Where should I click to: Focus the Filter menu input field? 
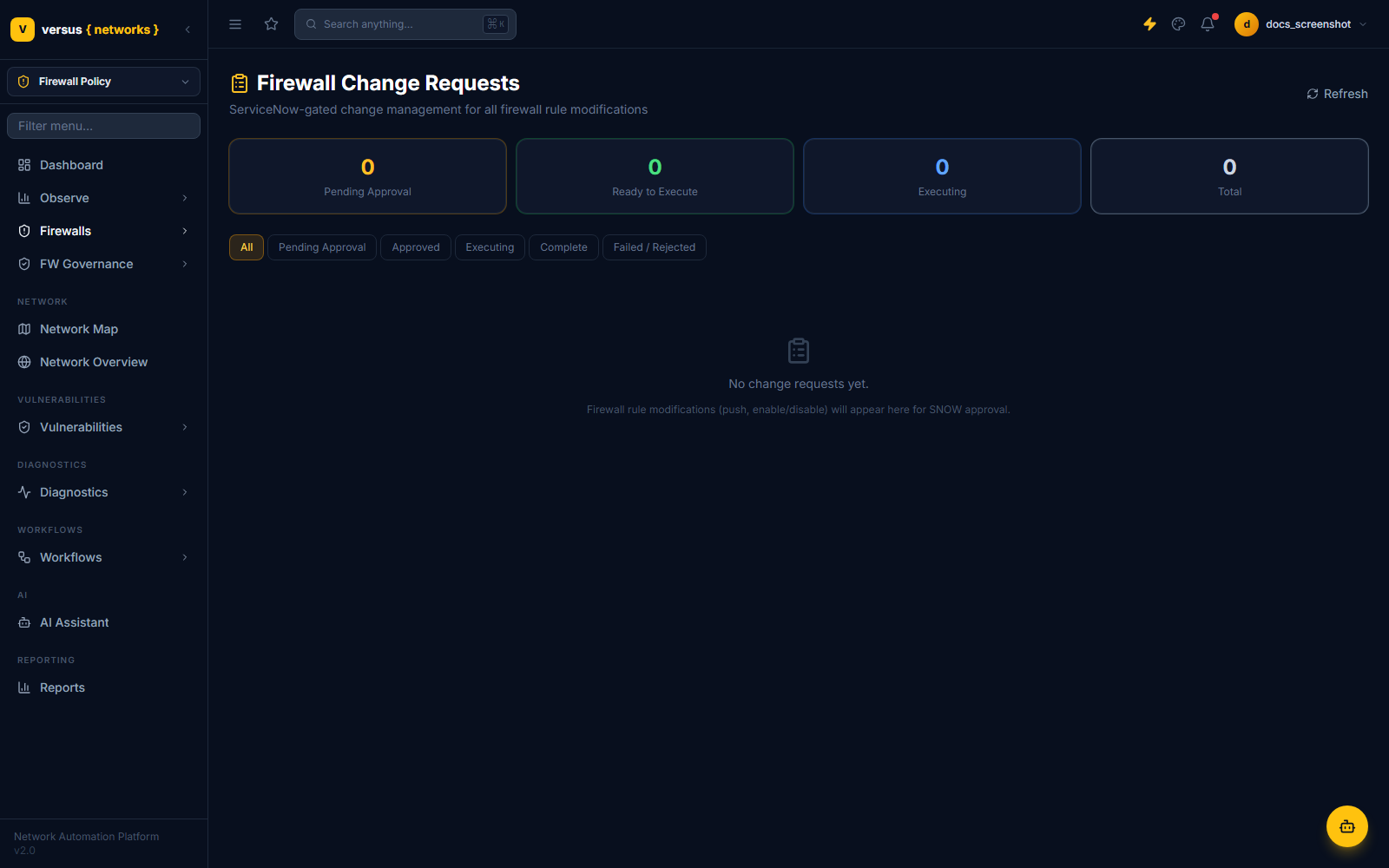[103, 126]
